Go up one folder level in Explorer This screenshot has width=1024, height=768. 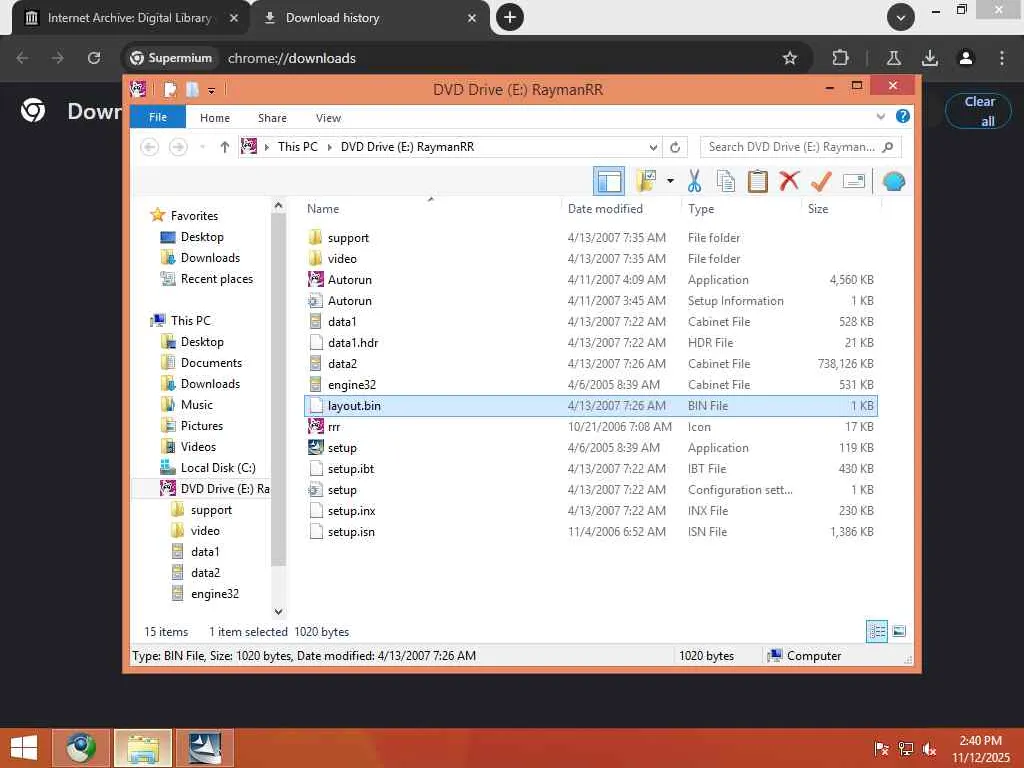coord(225,147)
